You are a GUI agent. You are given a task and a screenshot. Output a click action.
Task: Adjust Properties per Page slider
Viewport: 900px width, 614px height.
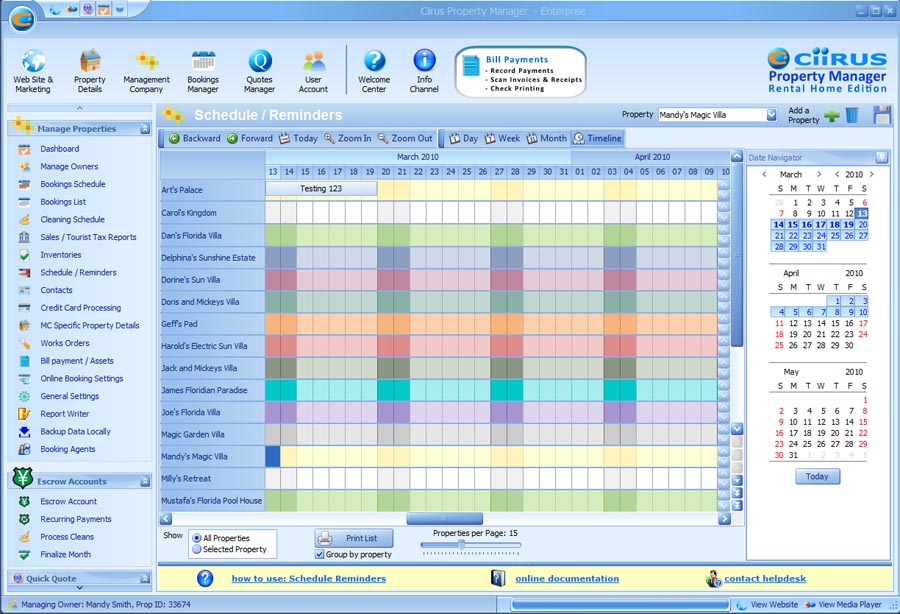[x=461, y=545]
